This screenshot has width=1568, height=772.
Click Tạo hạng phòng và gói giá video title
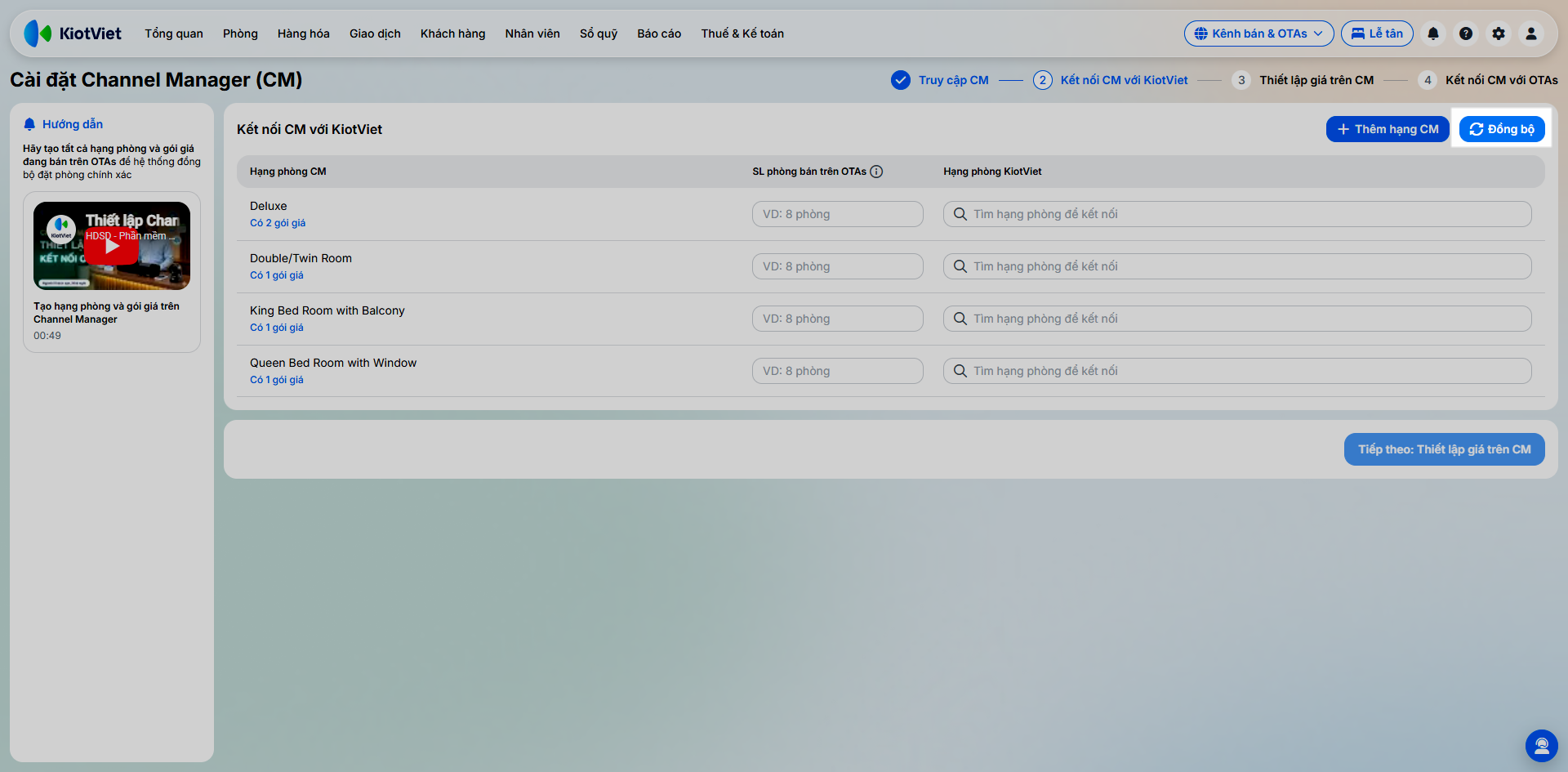(106, 313)
